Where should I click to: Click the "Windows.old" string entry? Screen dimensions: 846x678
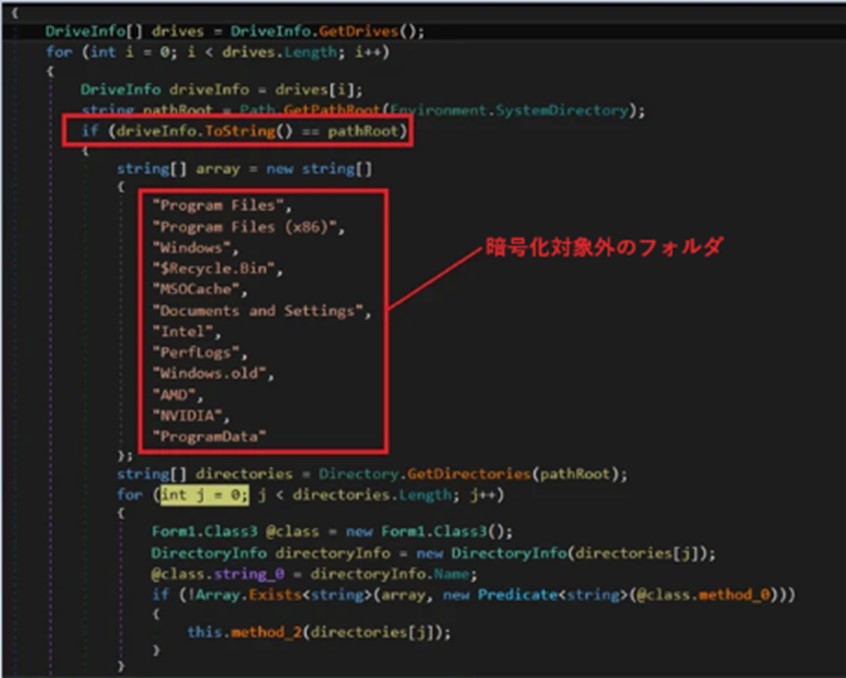(x=212, y=373)
